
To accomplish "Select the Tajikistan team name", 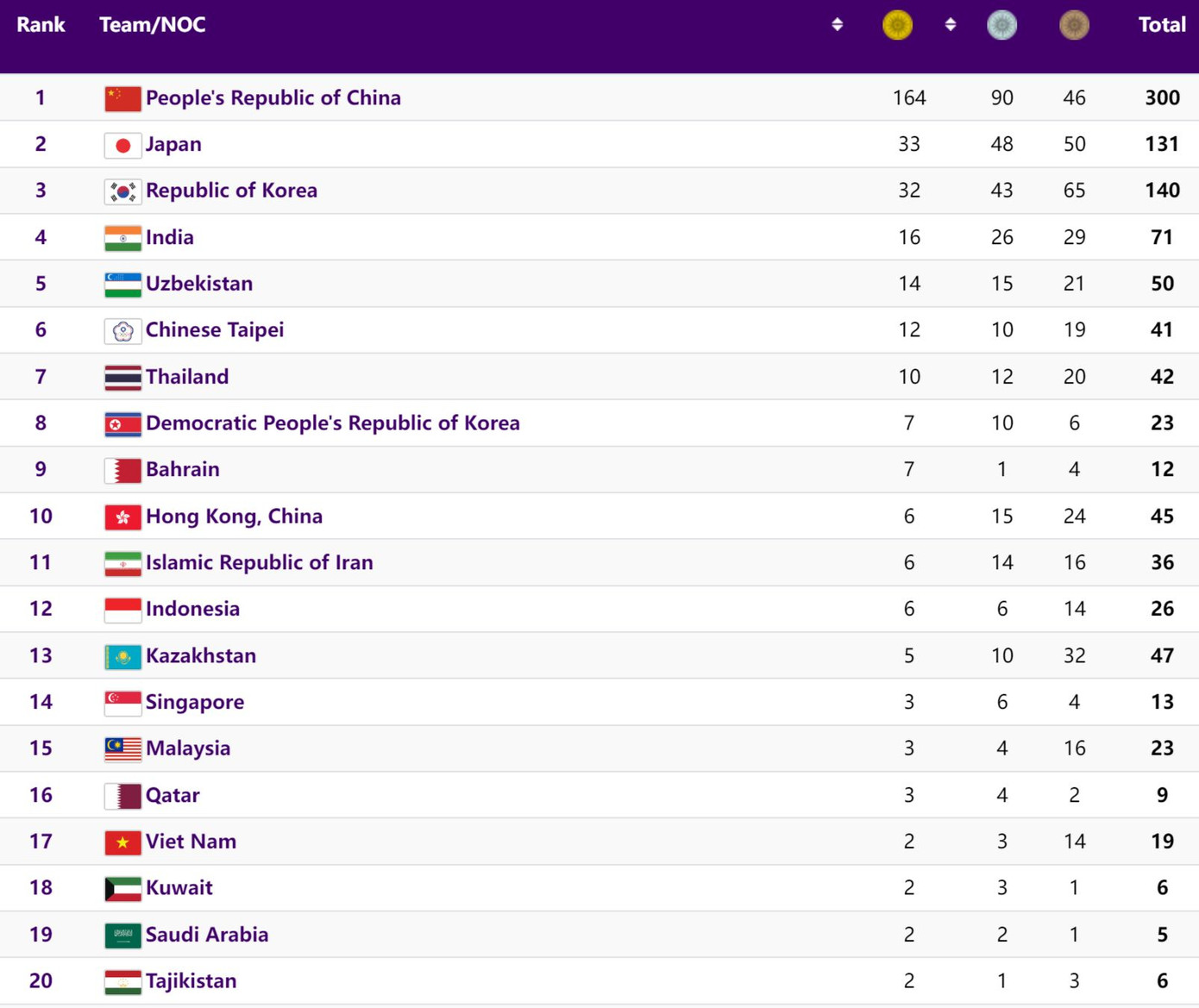I will click(191, 980).
